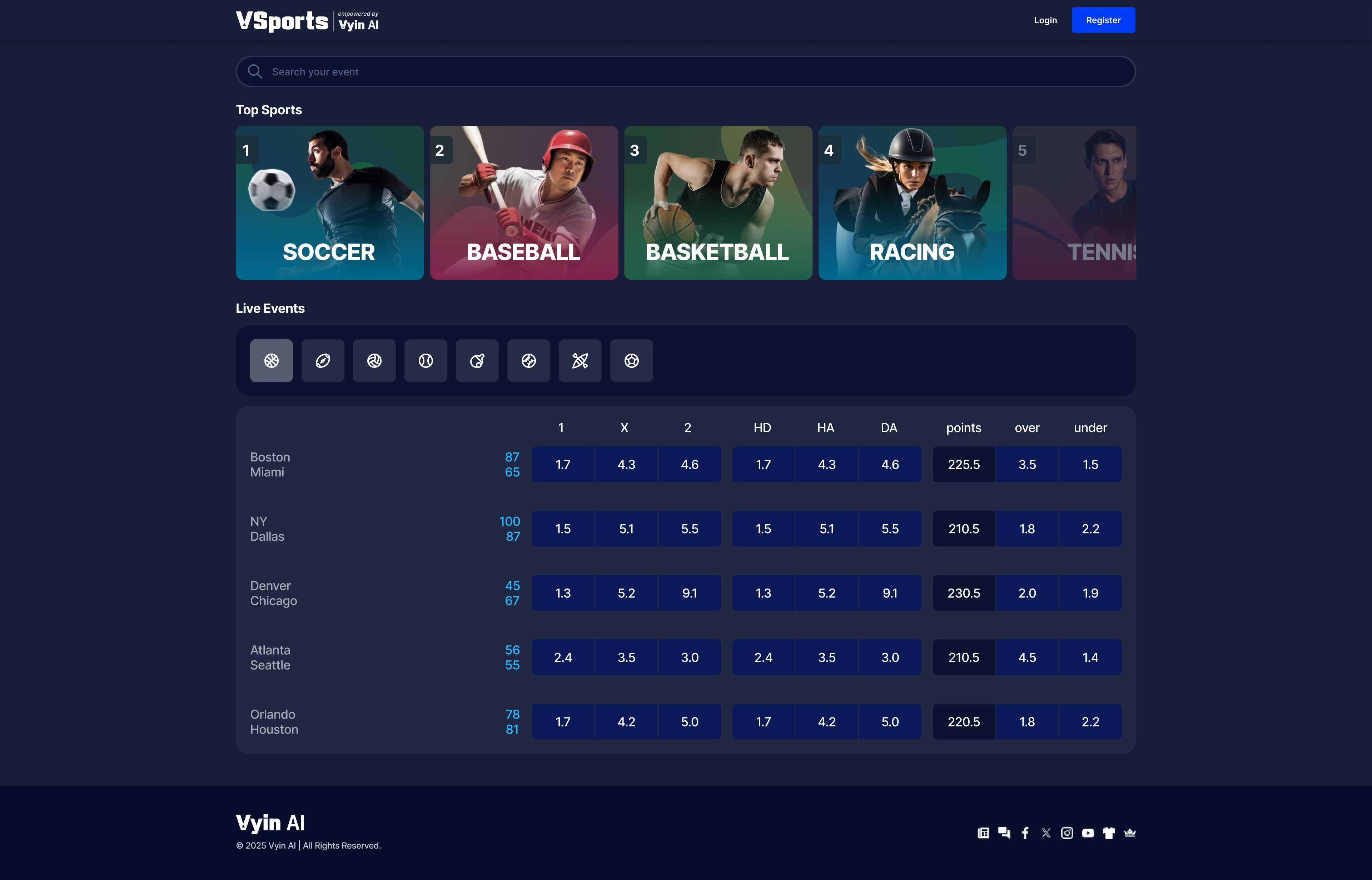The image size is (1372, 880).
Task: Open the Racing top sport card
Action: coord(913,203)
